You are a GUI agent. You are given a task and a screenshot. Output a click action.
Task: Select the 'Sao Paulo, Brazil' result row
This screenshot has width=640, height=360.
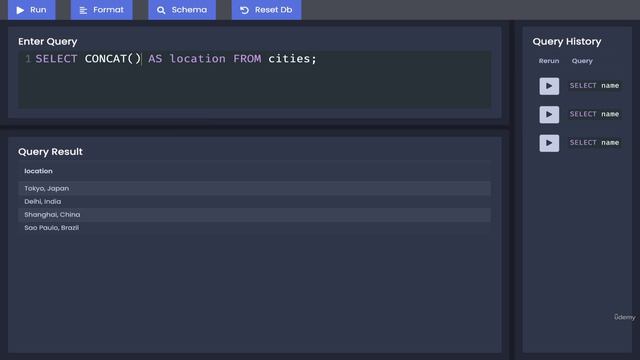click(254, 227)
